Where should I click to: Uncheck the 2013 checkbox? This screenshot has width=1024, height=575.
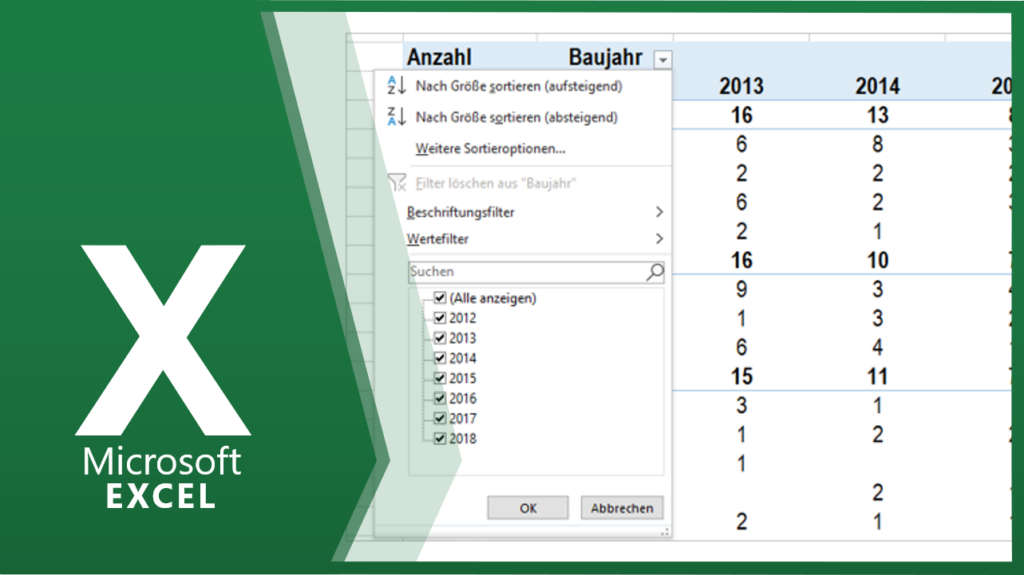[x=440, y=338]
